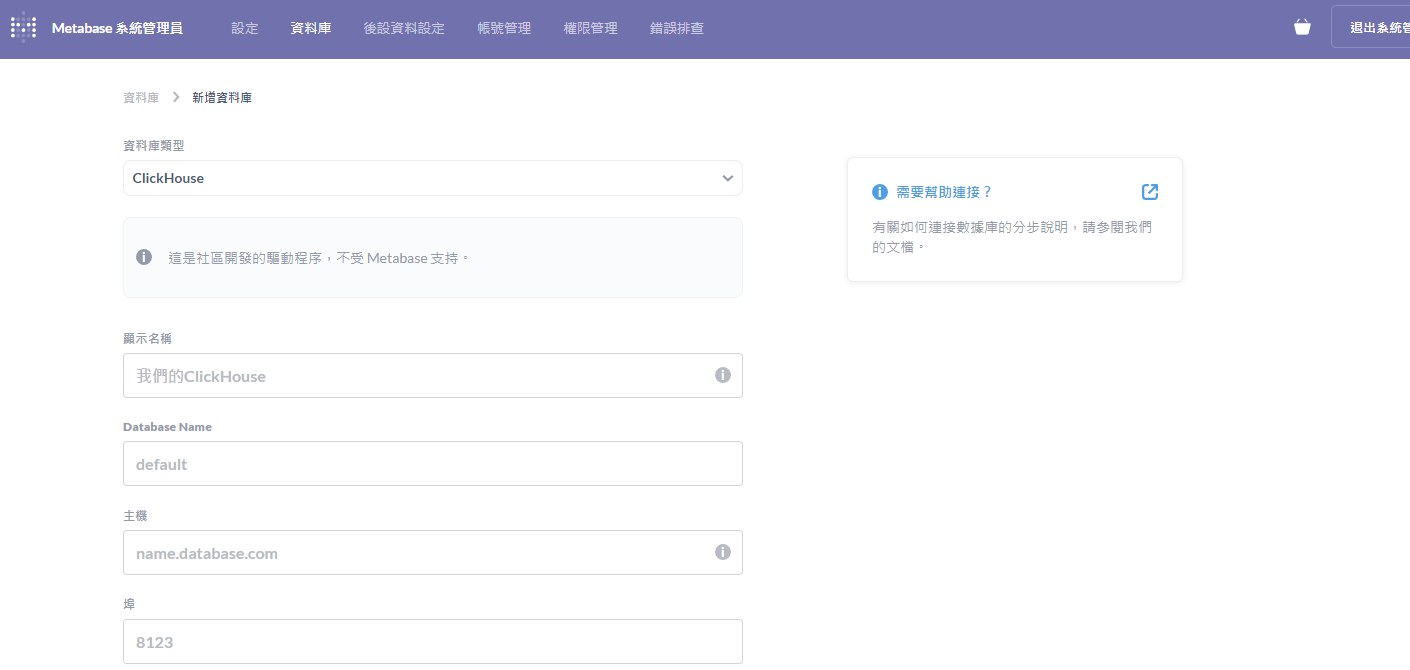Click the help card description text
Viewport: 1410px width, 670px height.
coord(1012,237)
